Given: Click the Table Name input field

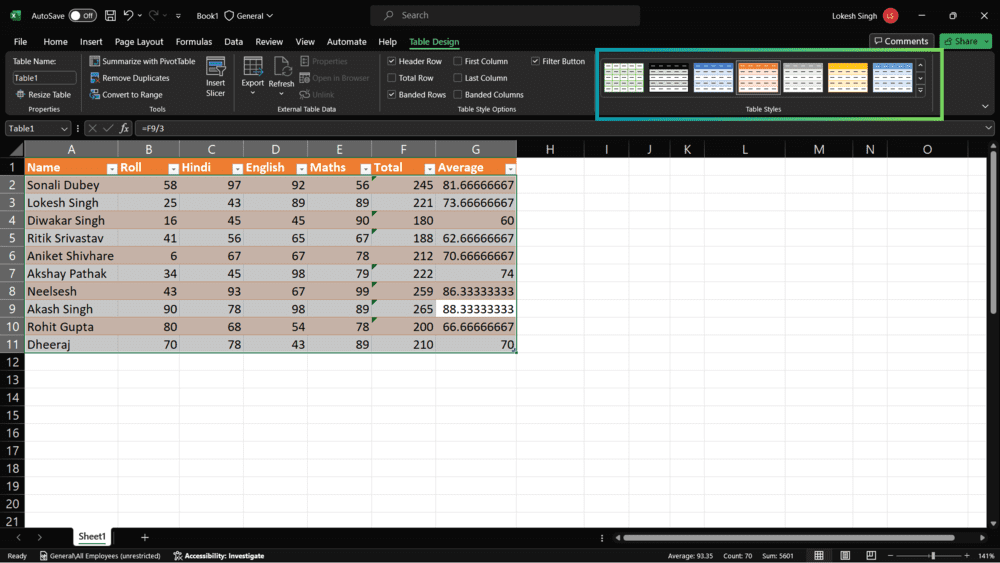Looking at the screenshot, I should [x=45, y=78].
